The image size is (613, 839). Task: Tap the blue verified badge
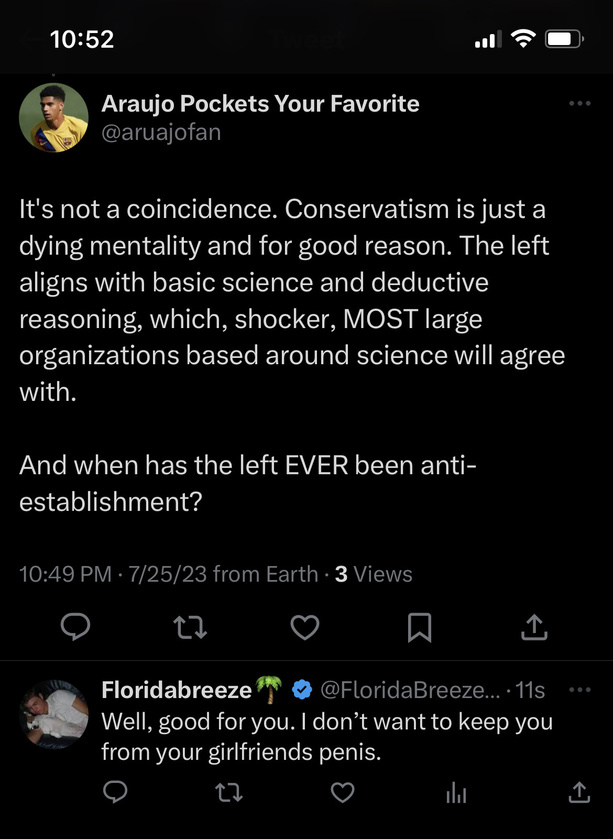tap(302, 690)
